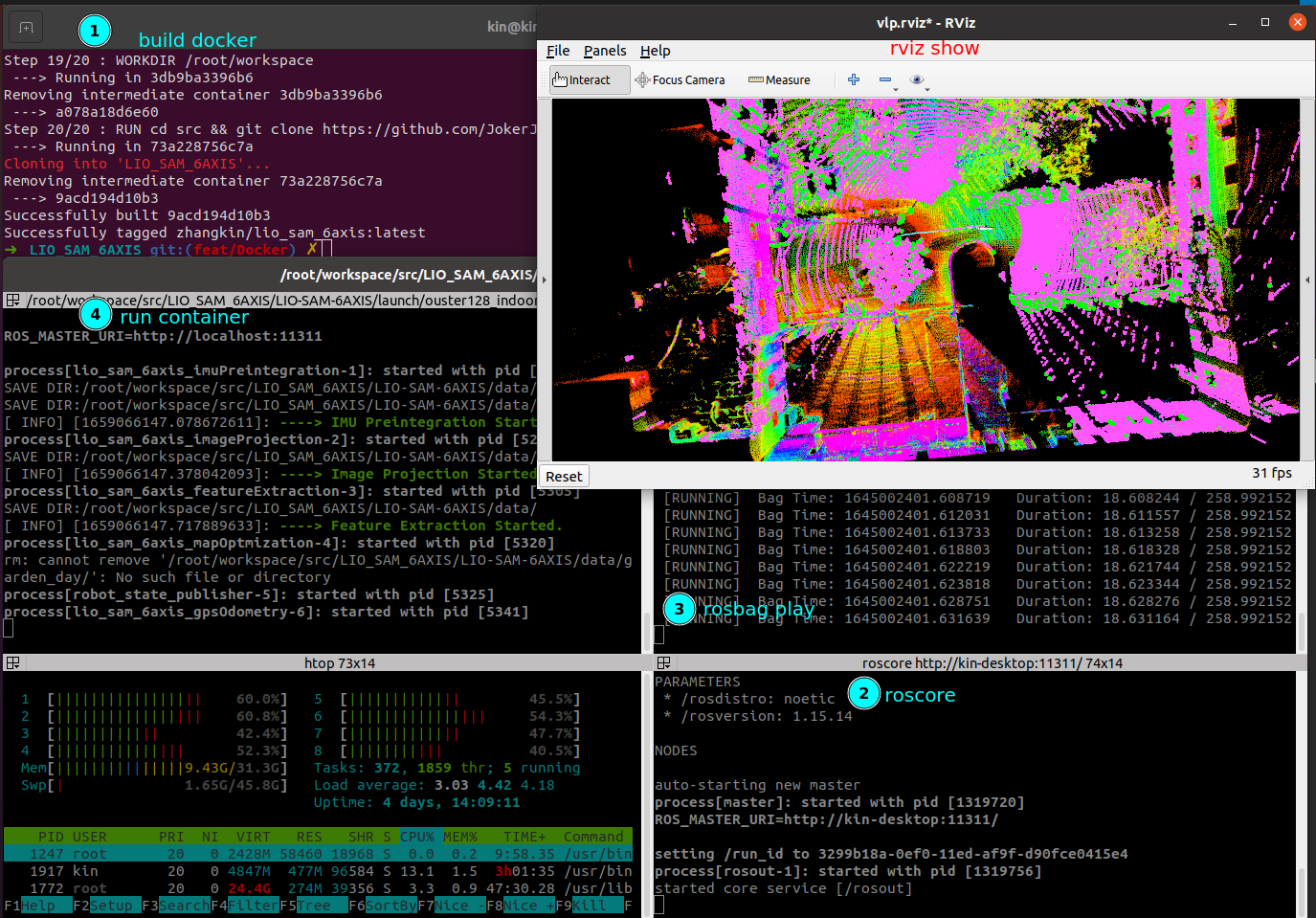Click F5 Tree in htop
The image size is (1316, 918).
tap(314, 906)
